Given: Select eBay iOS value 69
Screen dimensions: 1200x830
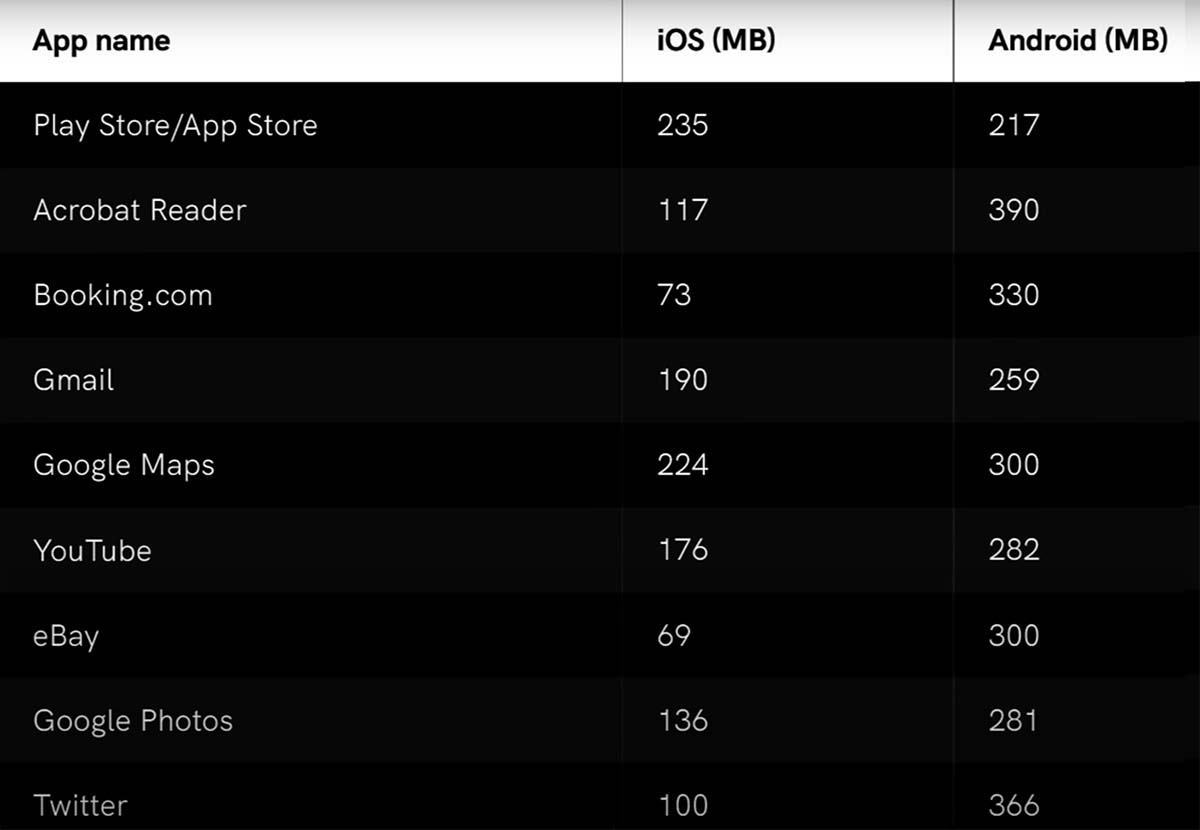Looking at the screenshot, I should [x=674, y=635].
